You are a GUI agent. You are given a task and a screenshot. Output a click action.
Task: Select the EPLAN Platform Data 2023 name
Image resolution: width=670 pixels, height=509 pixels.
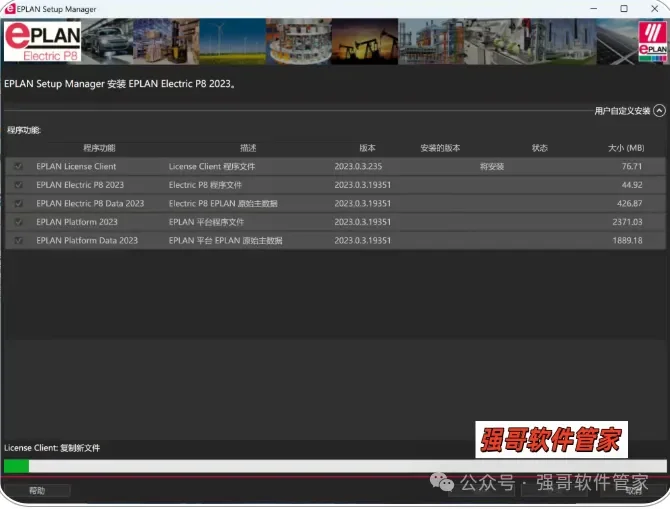coord(87,240)
